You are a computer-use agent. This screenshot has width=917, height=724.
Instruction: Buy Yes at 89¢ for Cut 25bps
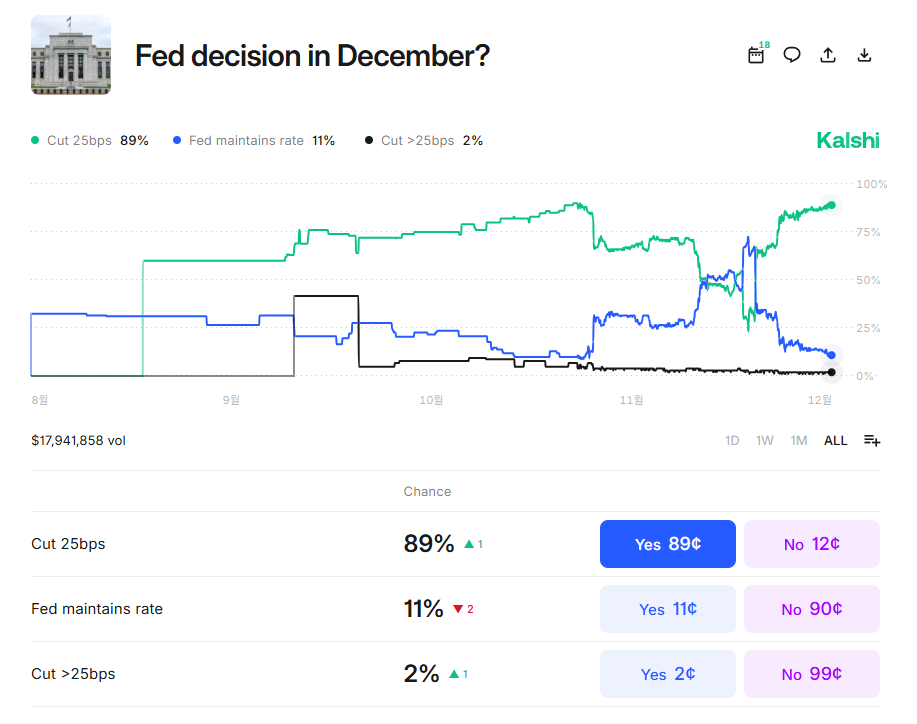pos(667,543)
